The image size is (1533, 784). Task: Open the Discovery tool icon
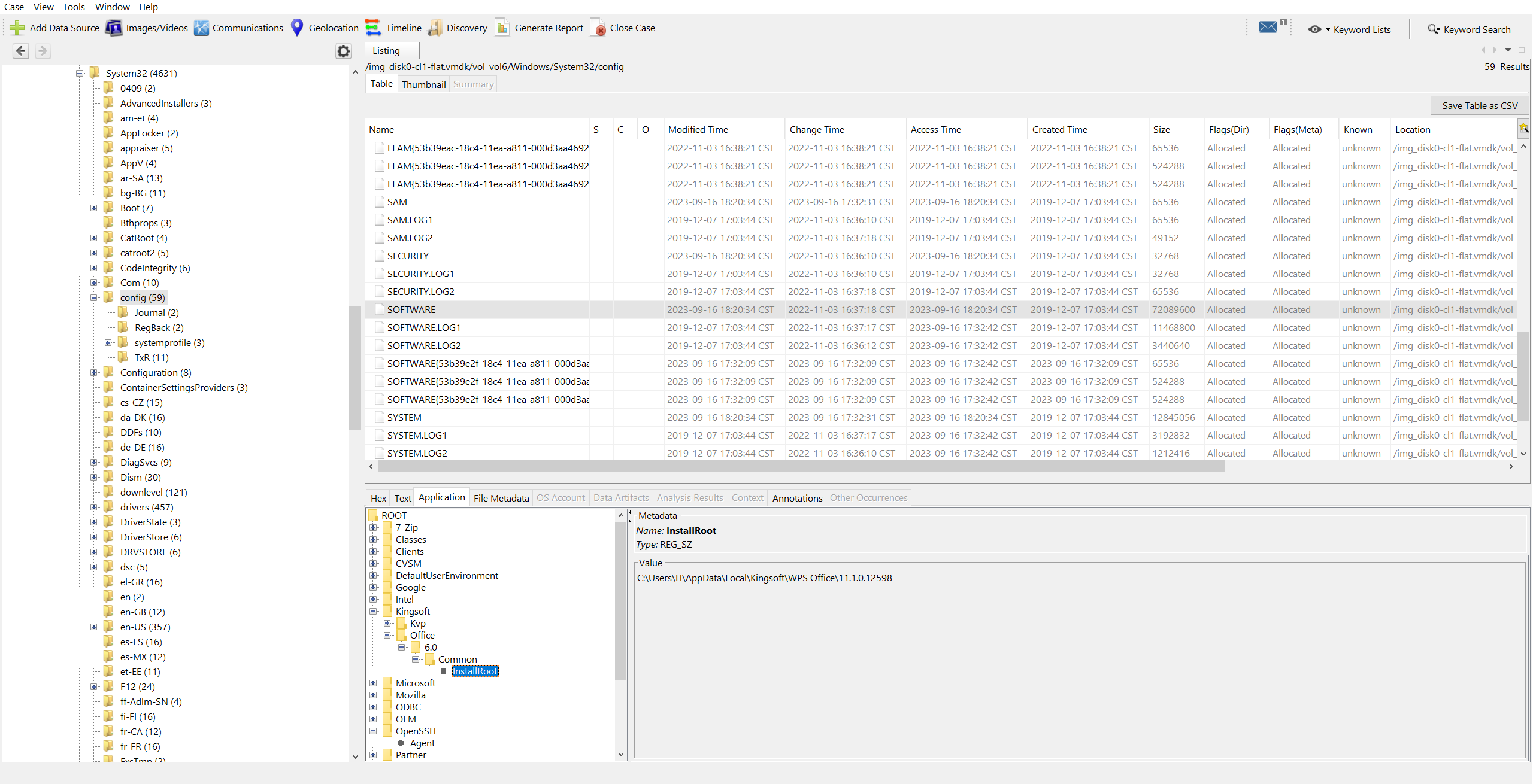click(435, 28)
